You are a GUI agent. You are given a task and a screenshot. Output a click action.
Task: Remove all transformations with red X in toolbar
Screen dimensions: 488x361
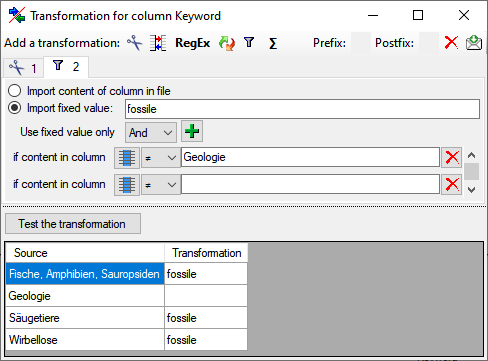(x=451, y=43)
